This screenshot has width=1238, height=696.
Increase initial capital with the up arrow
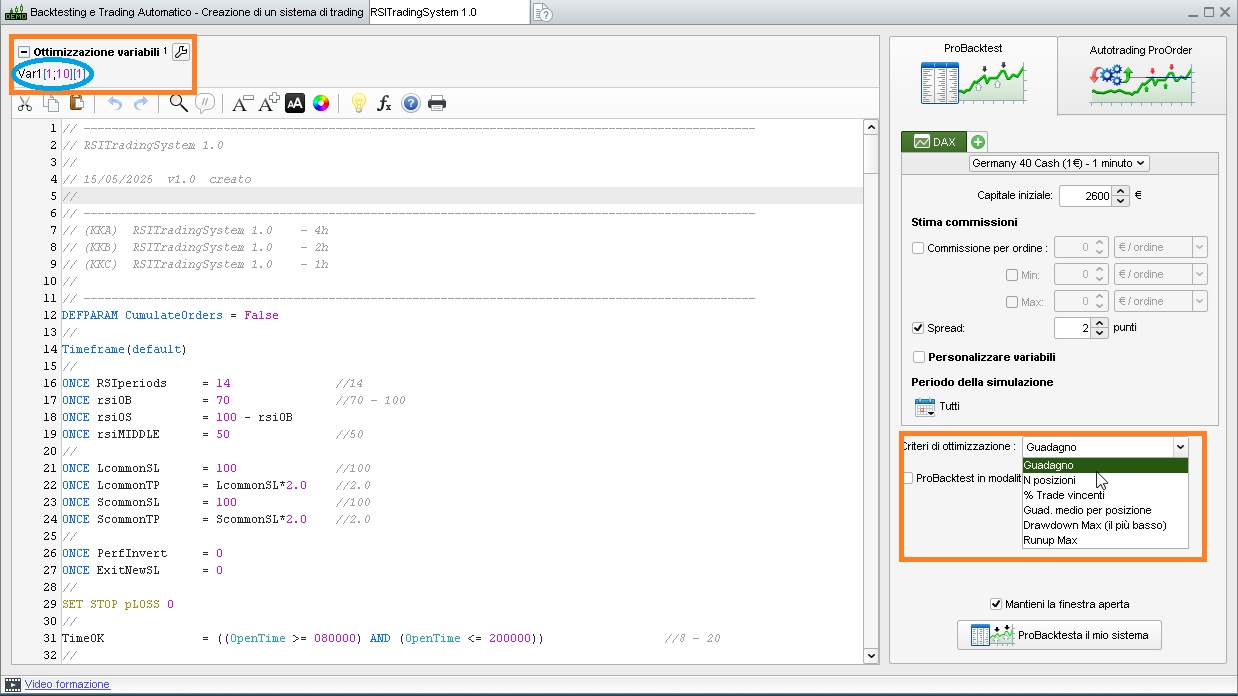pyautogui.click(x=1121, y=191)
